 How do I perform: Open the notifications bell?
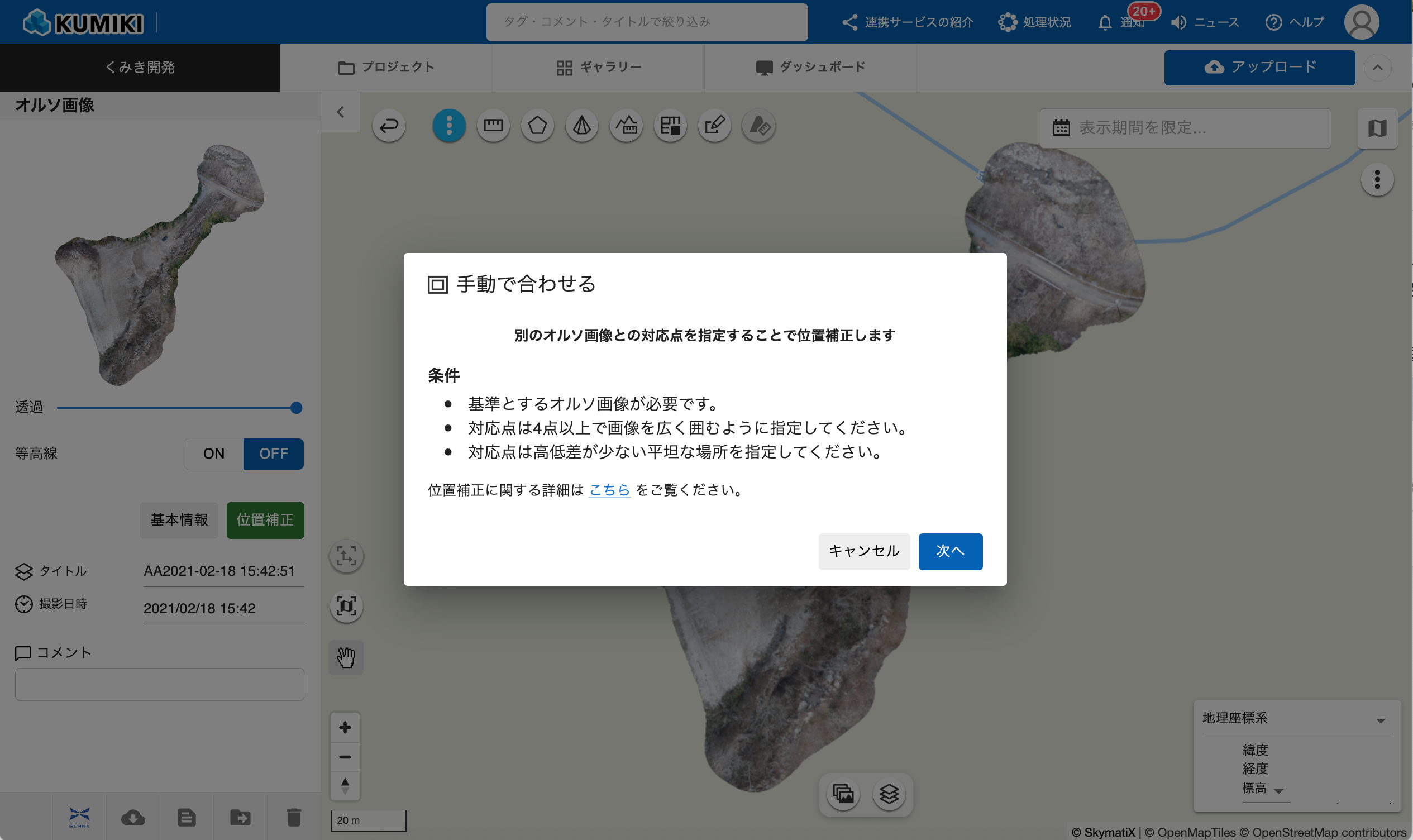(x=1105, y=23)
